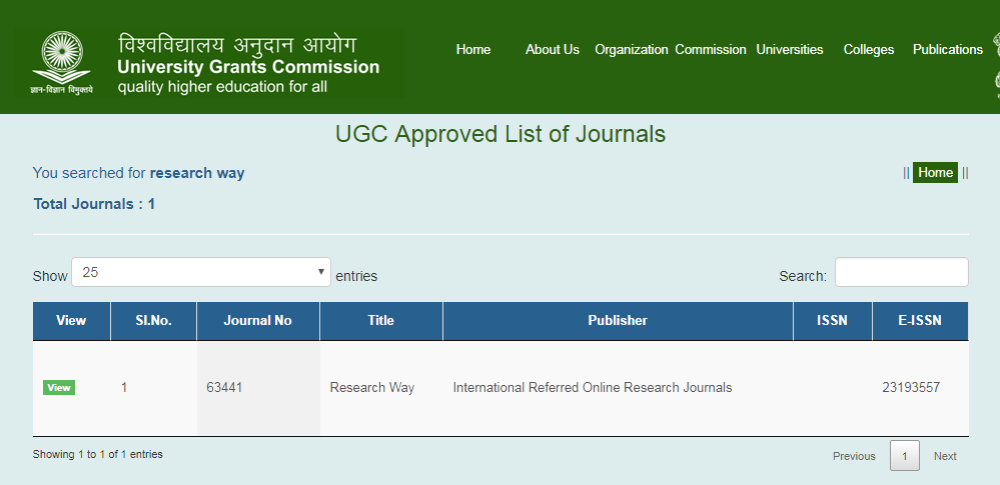
Task: Go to Next page of results
Action: pos(945,456)
